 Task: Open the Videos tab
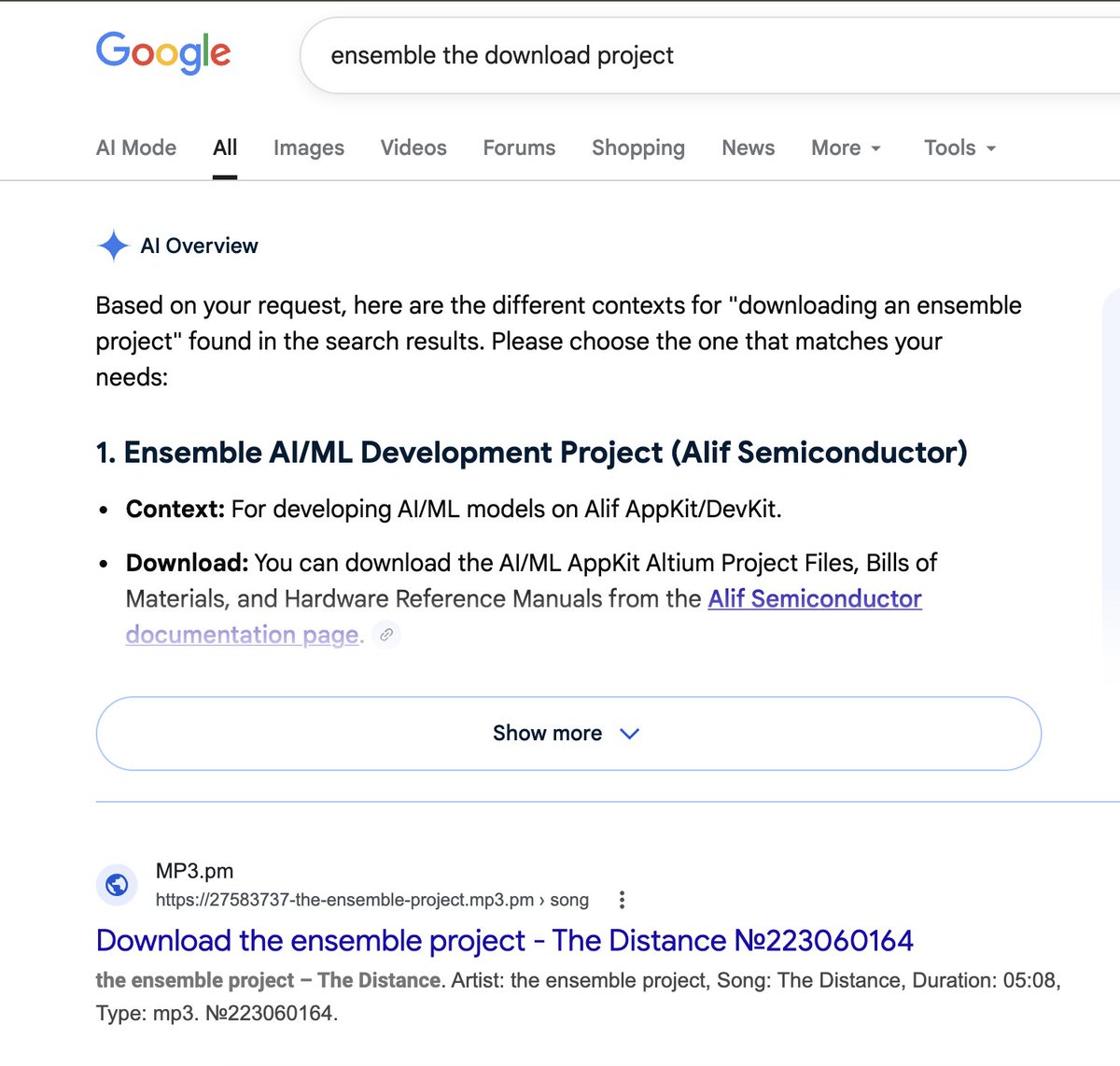click(x=413, y=147)
